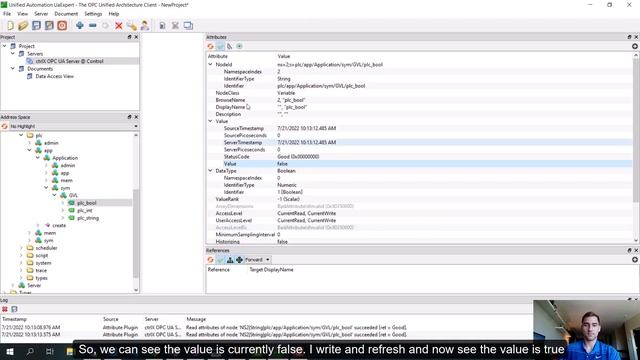Image resolution: width=640 pixels, height=360 pixels.
Task: Click the Value 'false' cell in Attributes
Action: [x=282, y=164]
